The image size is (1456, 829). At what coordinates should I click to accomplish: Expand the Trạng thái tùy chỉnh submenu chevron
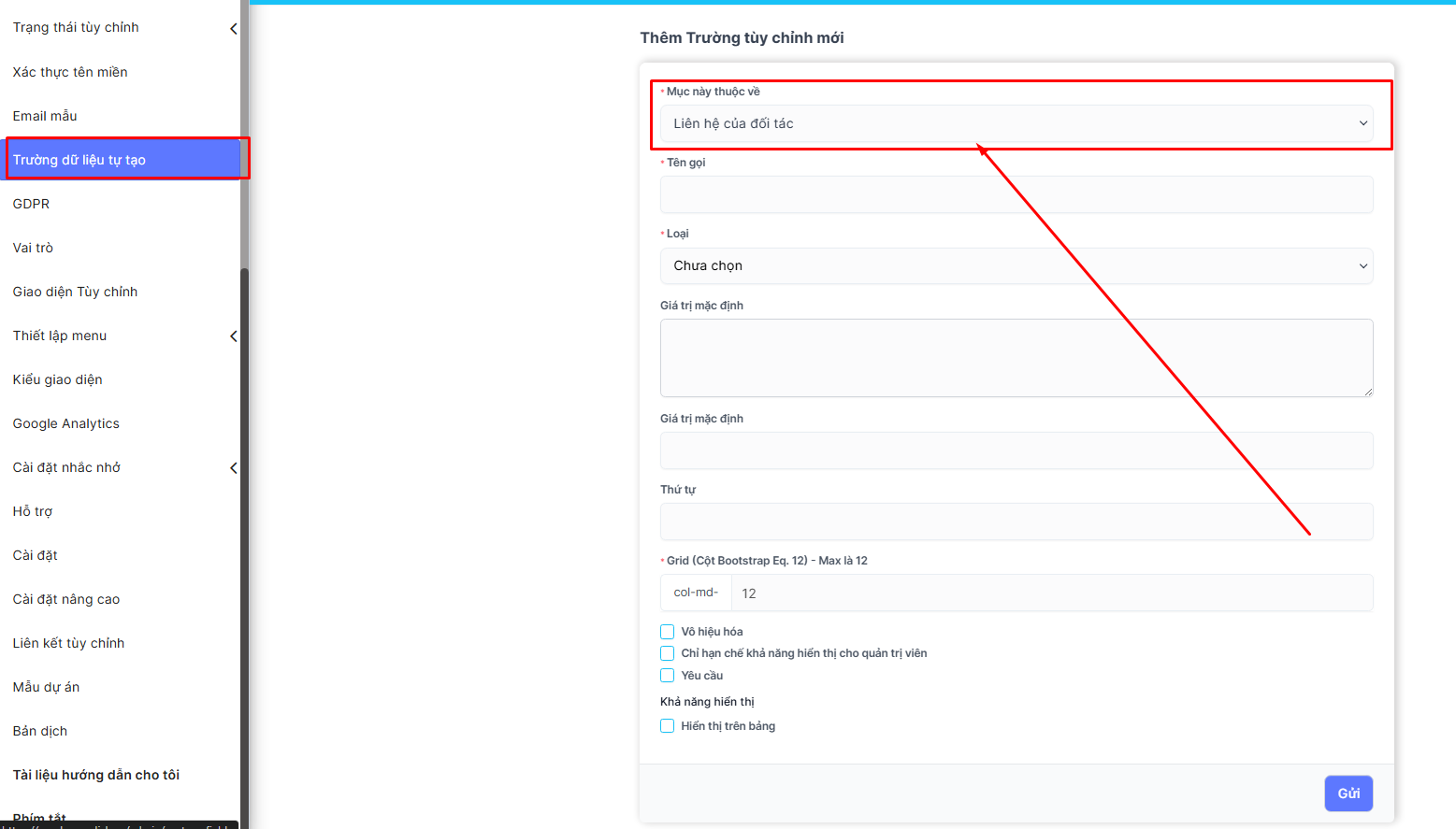[233, 29]
